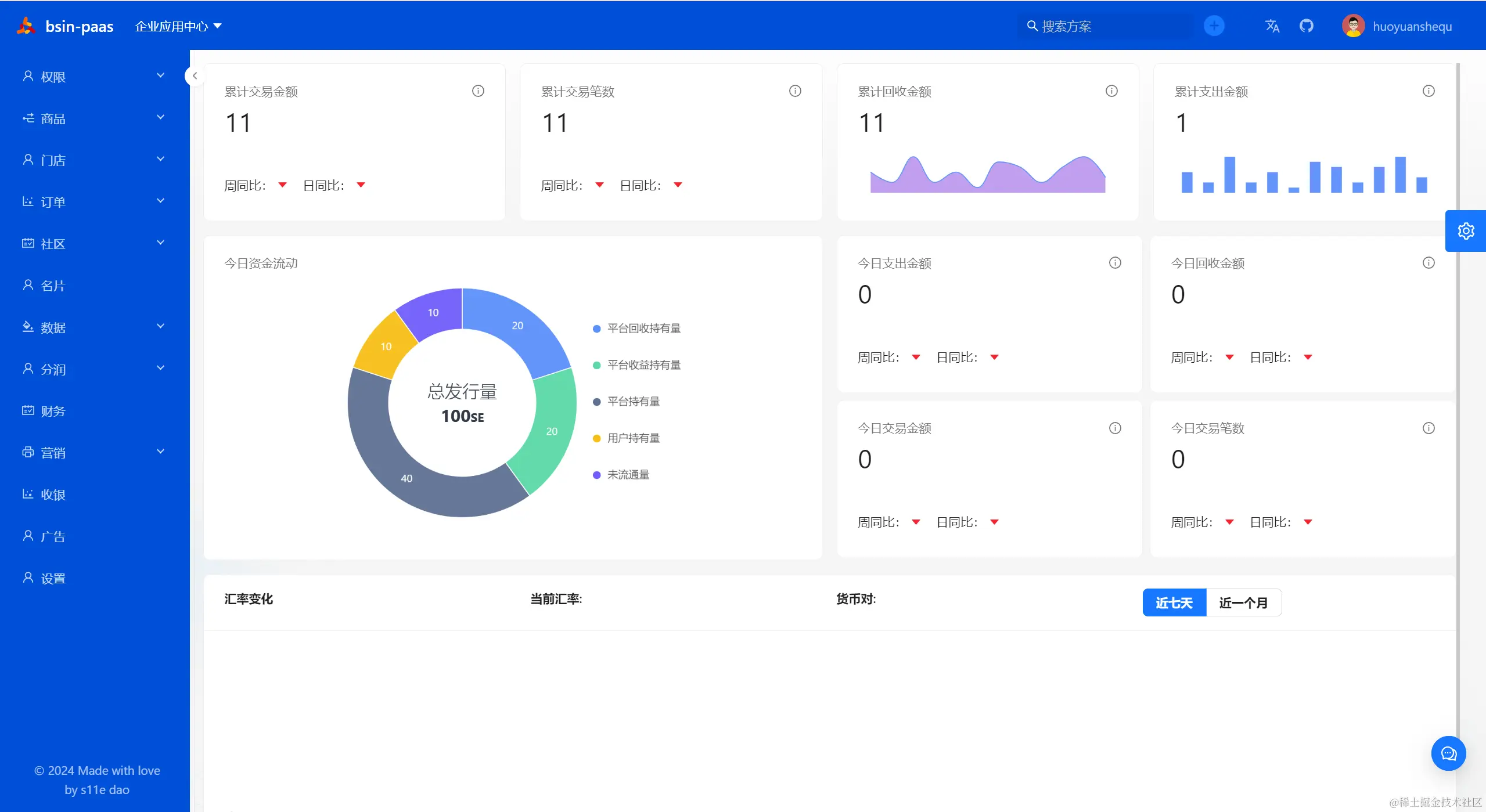This screenshot has width=1486, height=812.
Task: Open the chat support bubble
Action: 1448,753
